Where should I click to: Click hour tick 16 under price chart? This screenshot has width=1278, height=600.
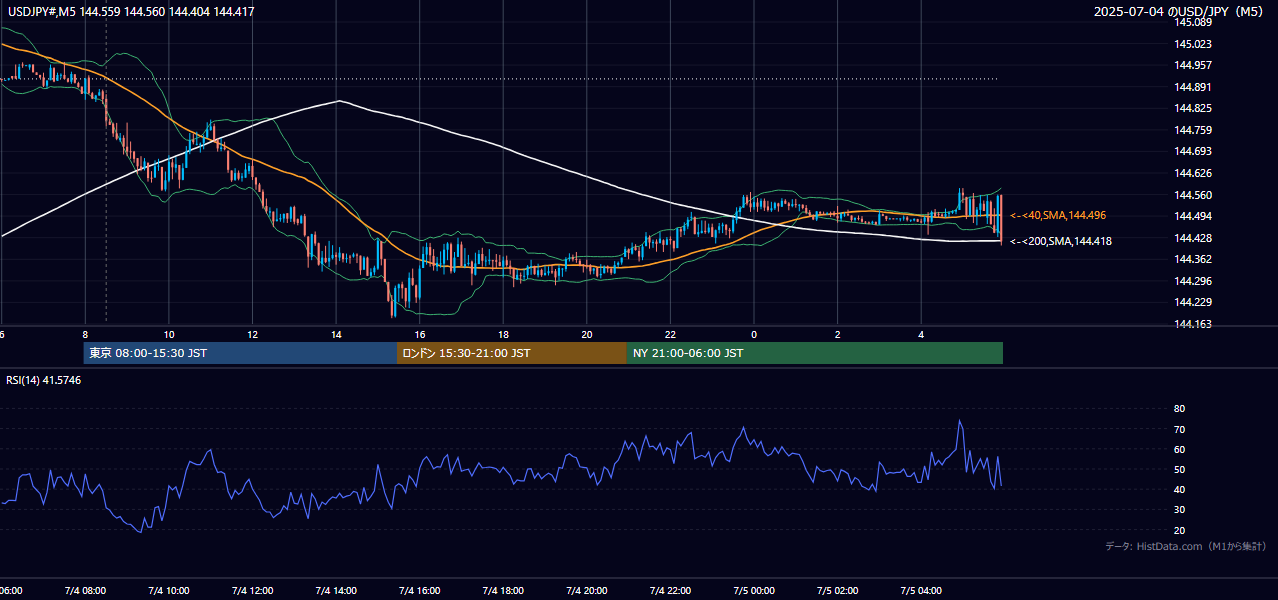pos(420,334)
